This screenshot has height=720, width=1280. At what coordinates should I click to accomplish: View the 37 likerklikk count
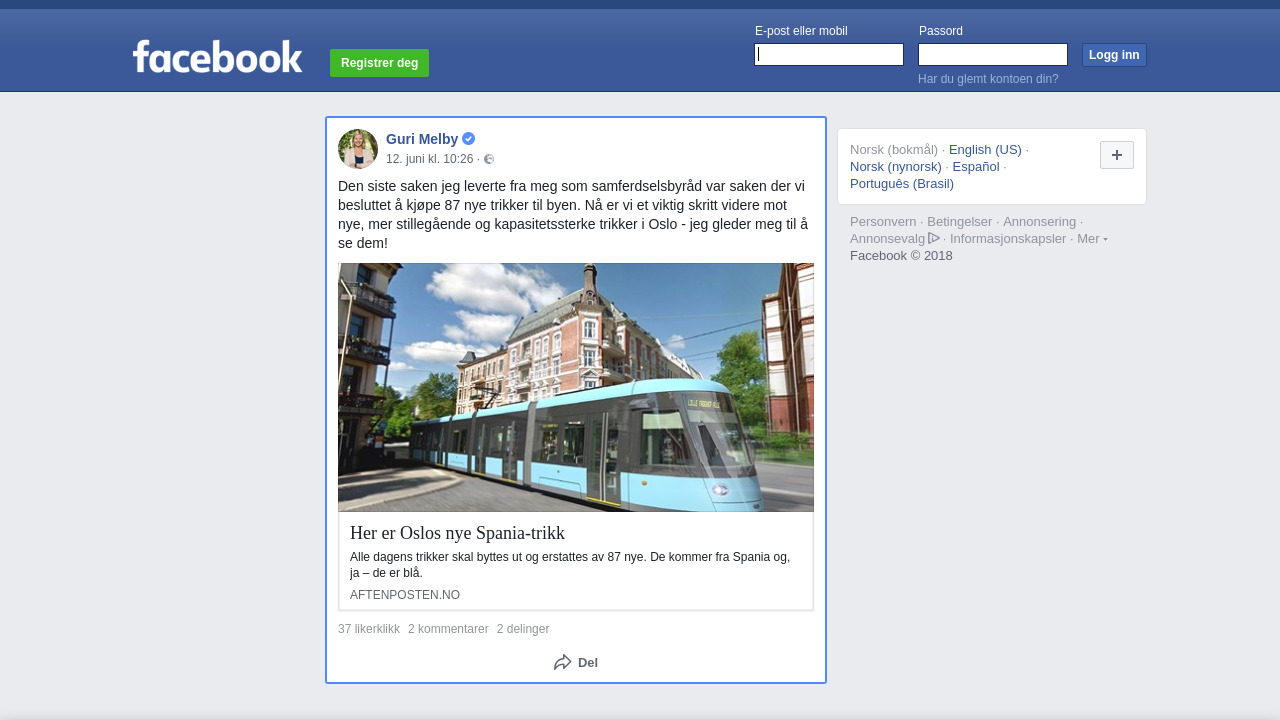pos(369,629)
